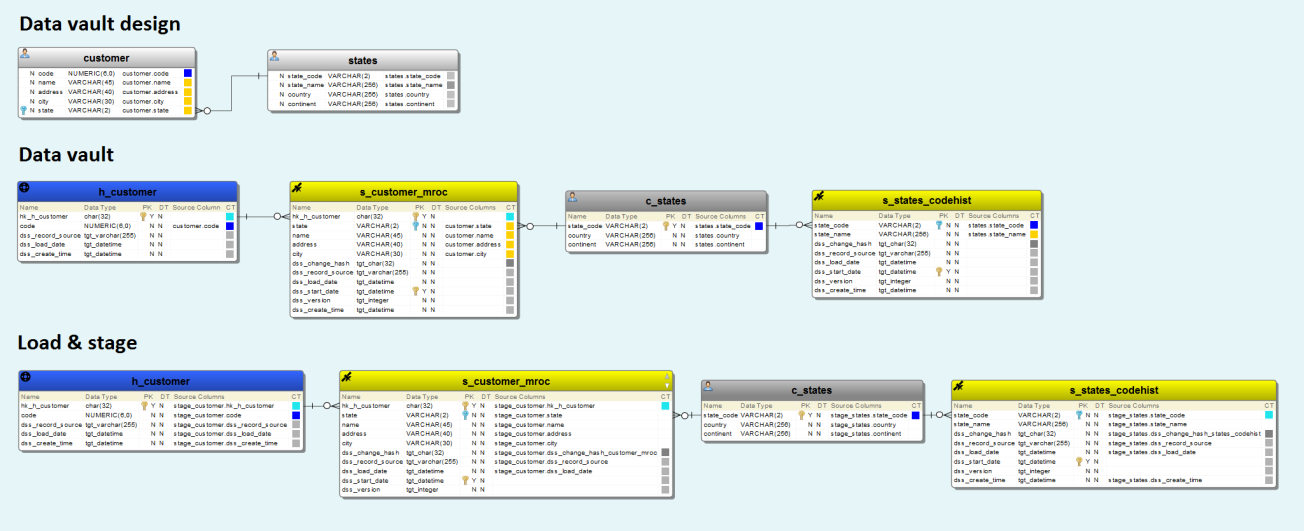Click the satellite icon on Load & stage s_states_codehist header
Image resolution: width=1304 pixels, height=531 pixels.
958,386
